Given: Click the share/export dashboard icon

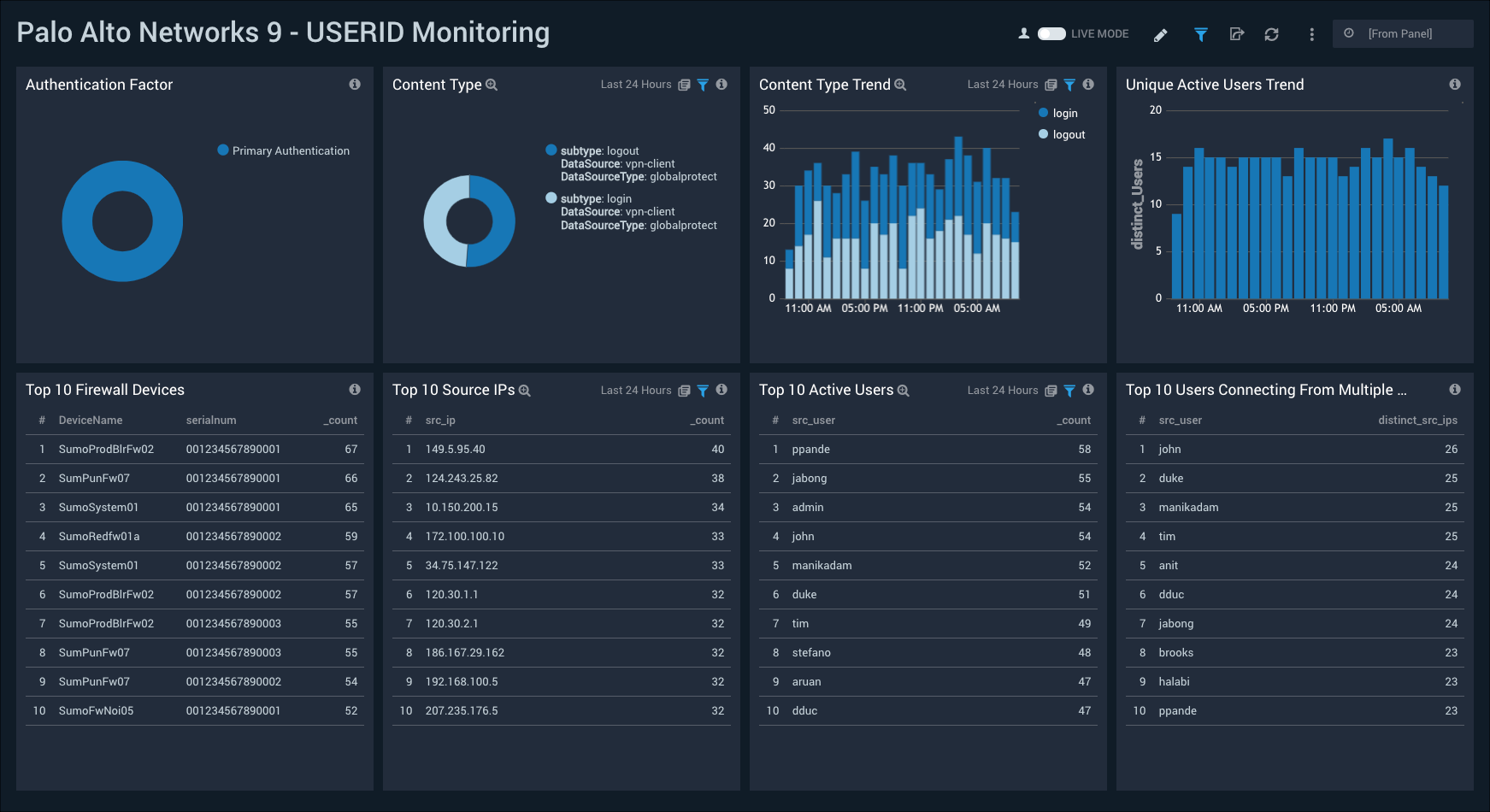Looking at the screenshot, I should point(1237,34).
